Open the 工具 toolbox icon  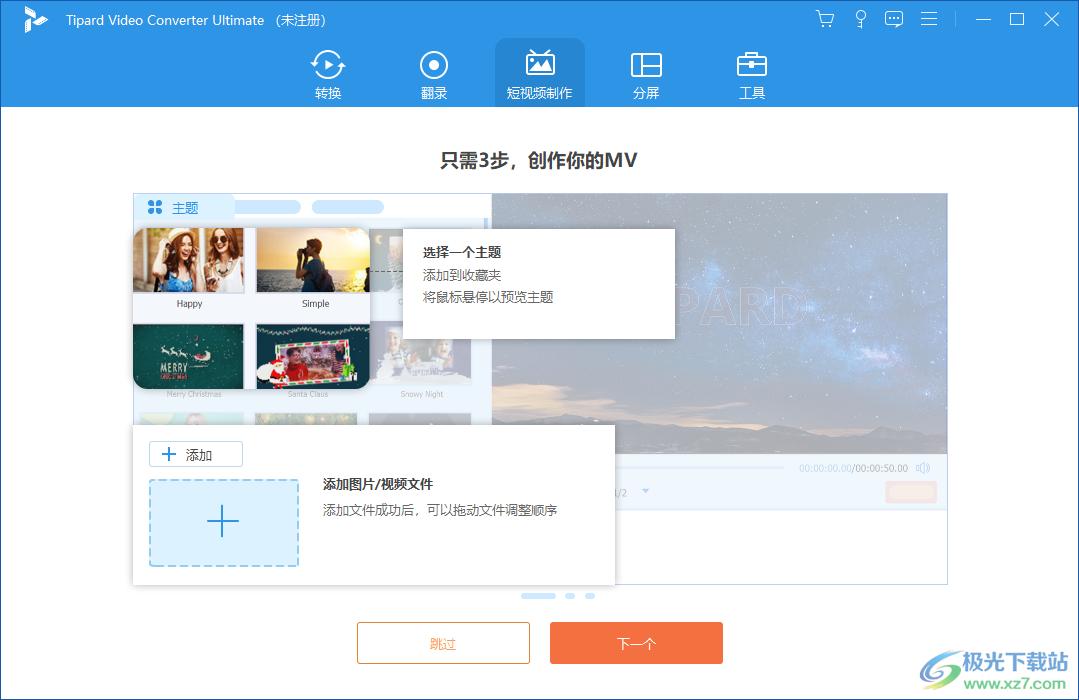click(751, 63)
